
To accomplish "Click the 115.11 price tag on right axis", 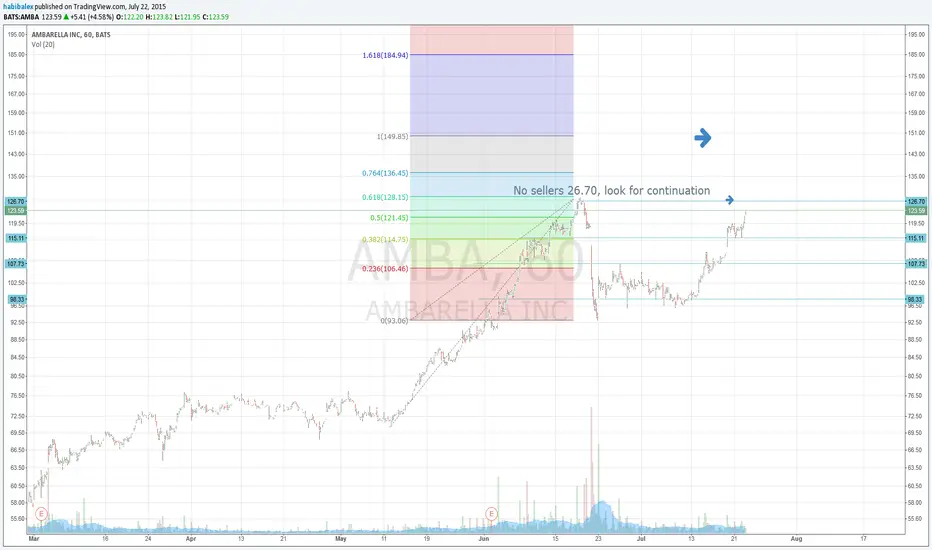I will (915, 238).
